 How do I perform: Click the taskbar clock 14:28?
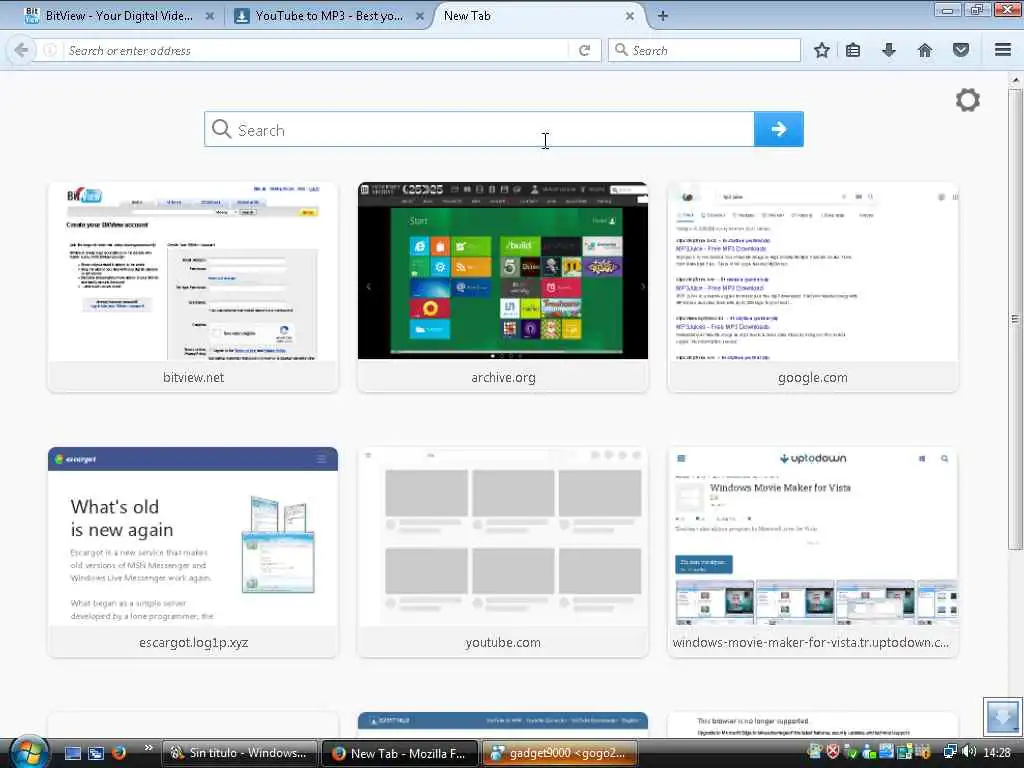tap(997, 752)
